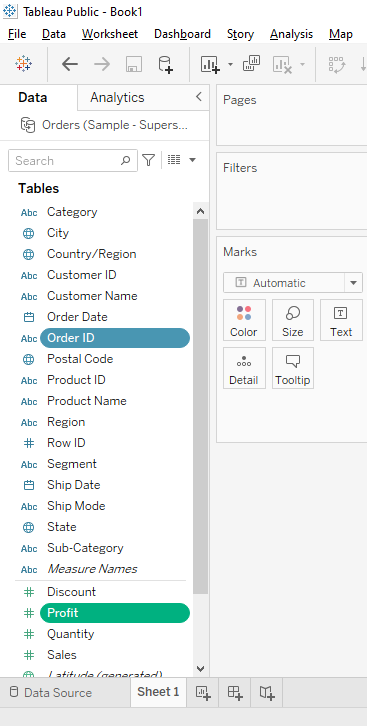Click the search magnifier icon
The width and height of the screenshot is (367, 726).
coord(125,161)
